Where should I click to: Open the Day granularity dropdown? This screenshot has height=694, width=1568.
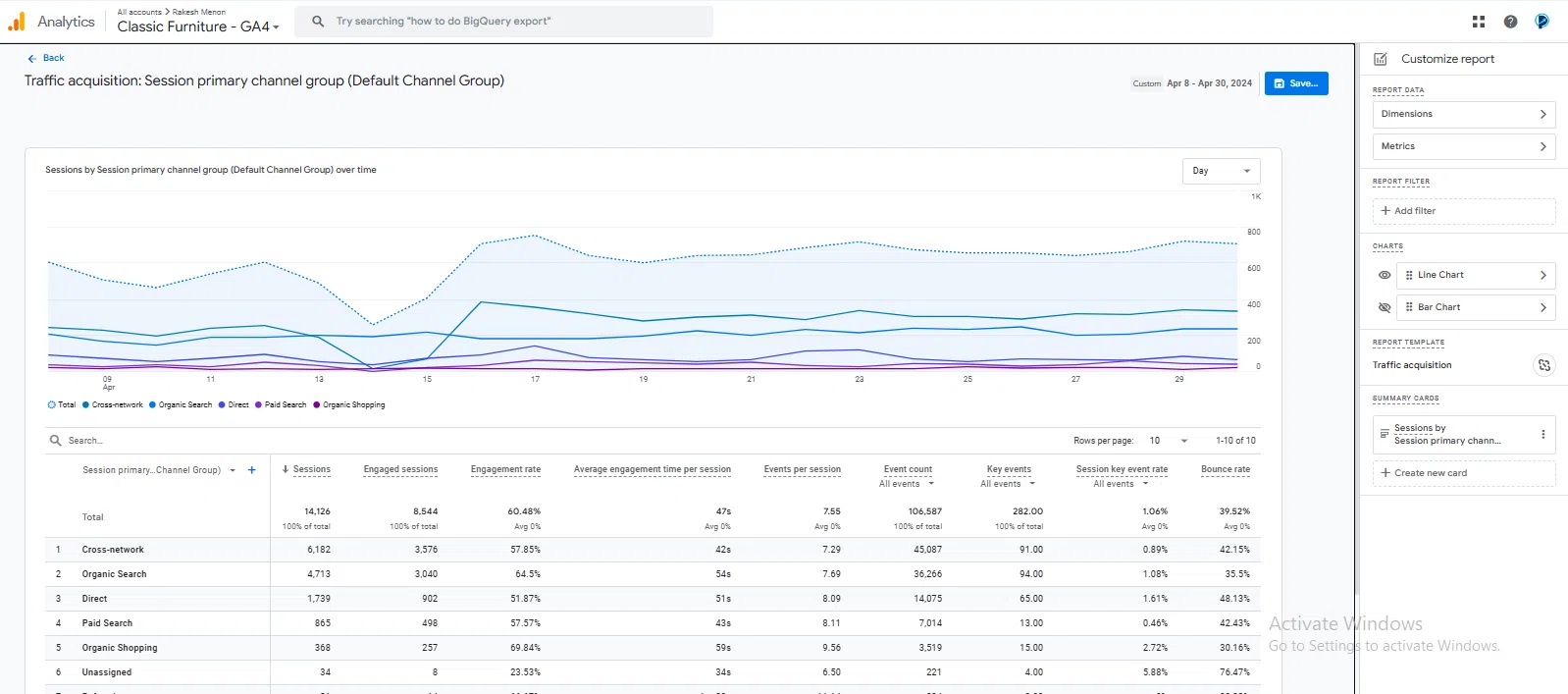[1221, 171]
